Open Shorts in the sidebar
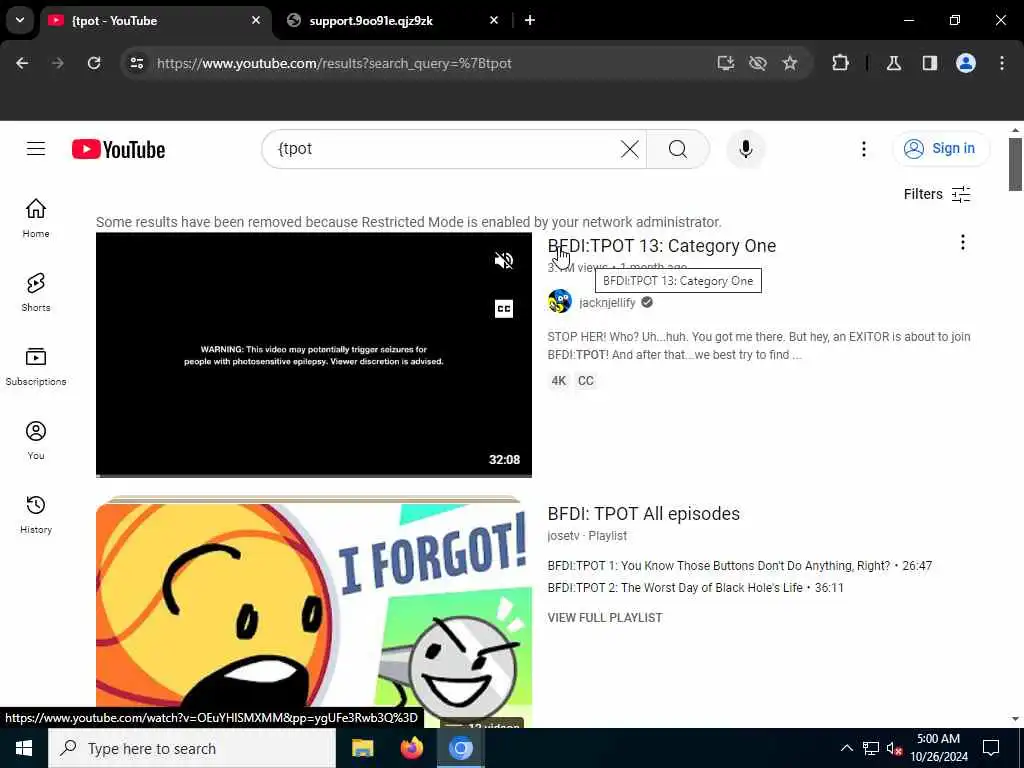Viewport: 1024px width, 768px height. 36,293
